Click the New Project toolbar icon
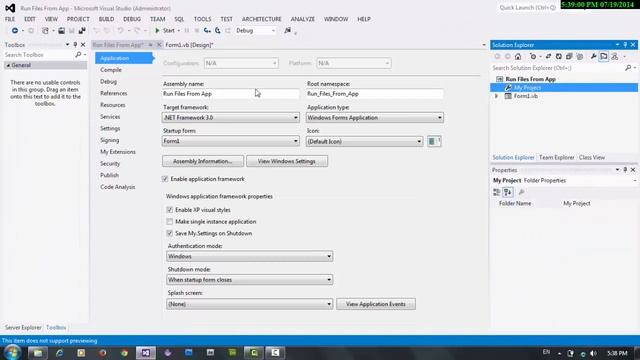The image size is (640, 360). (45, 31)
